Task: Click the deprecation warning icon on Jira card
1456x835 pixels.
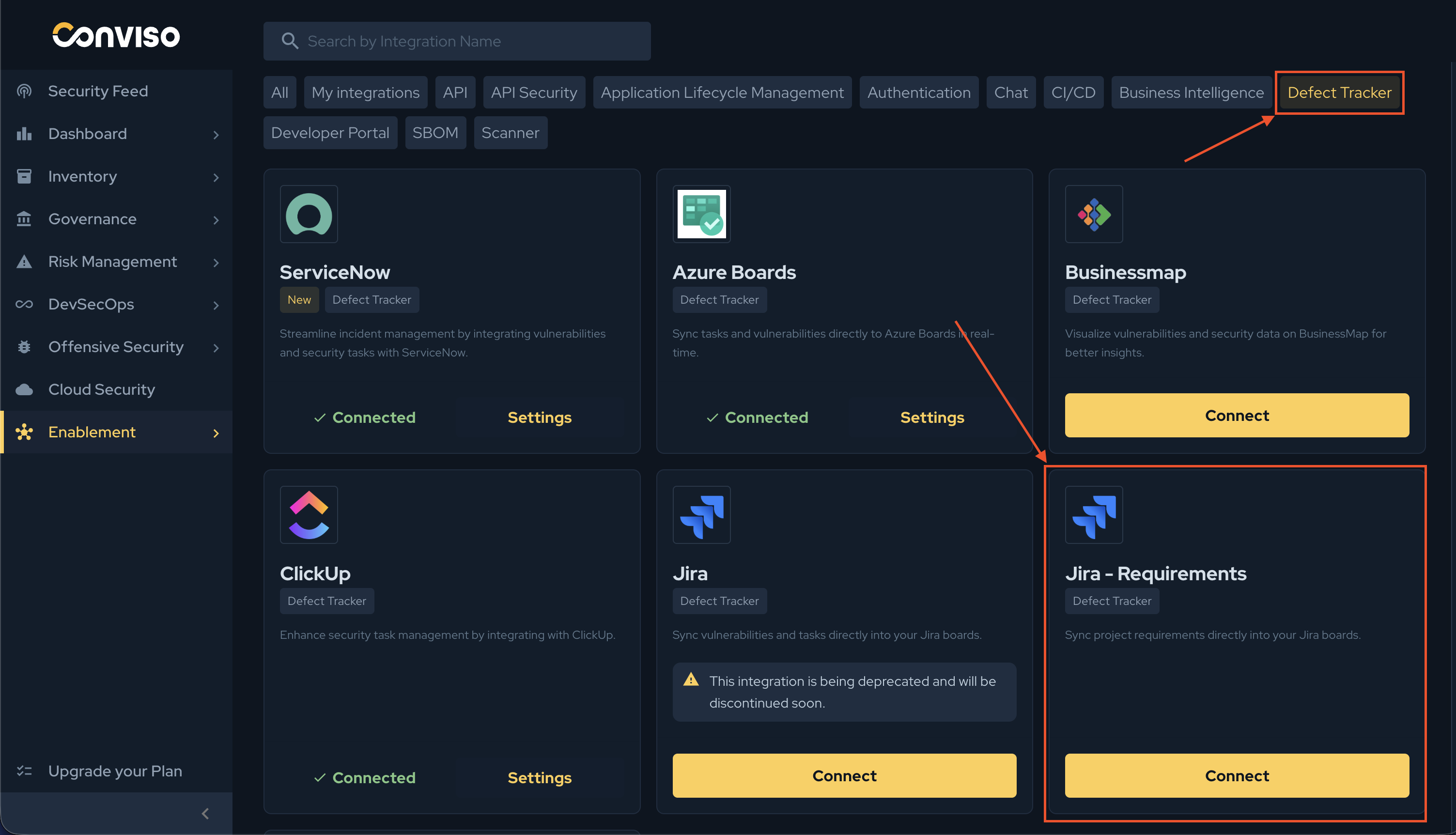Action: 691,680
